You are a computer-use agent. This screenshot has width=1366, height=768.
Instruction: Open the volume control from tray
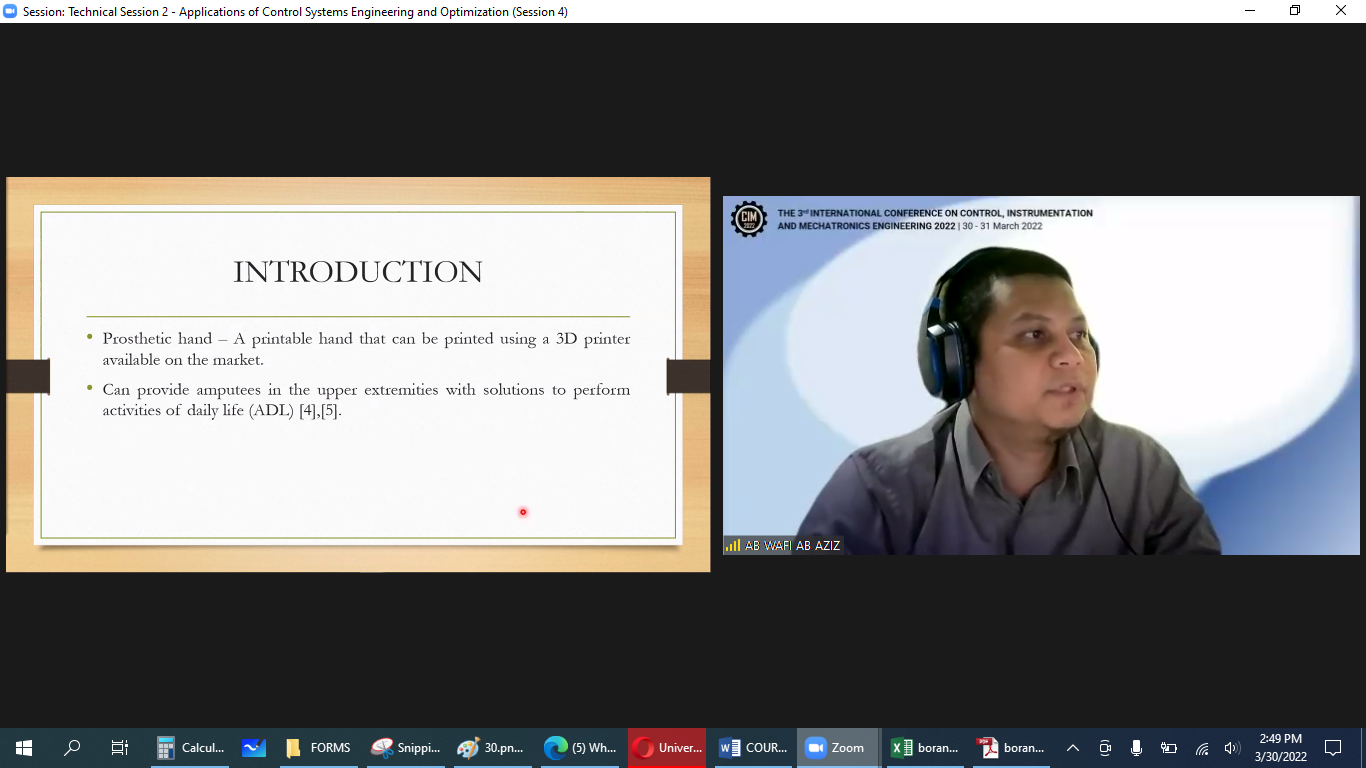coord(1232,748)
